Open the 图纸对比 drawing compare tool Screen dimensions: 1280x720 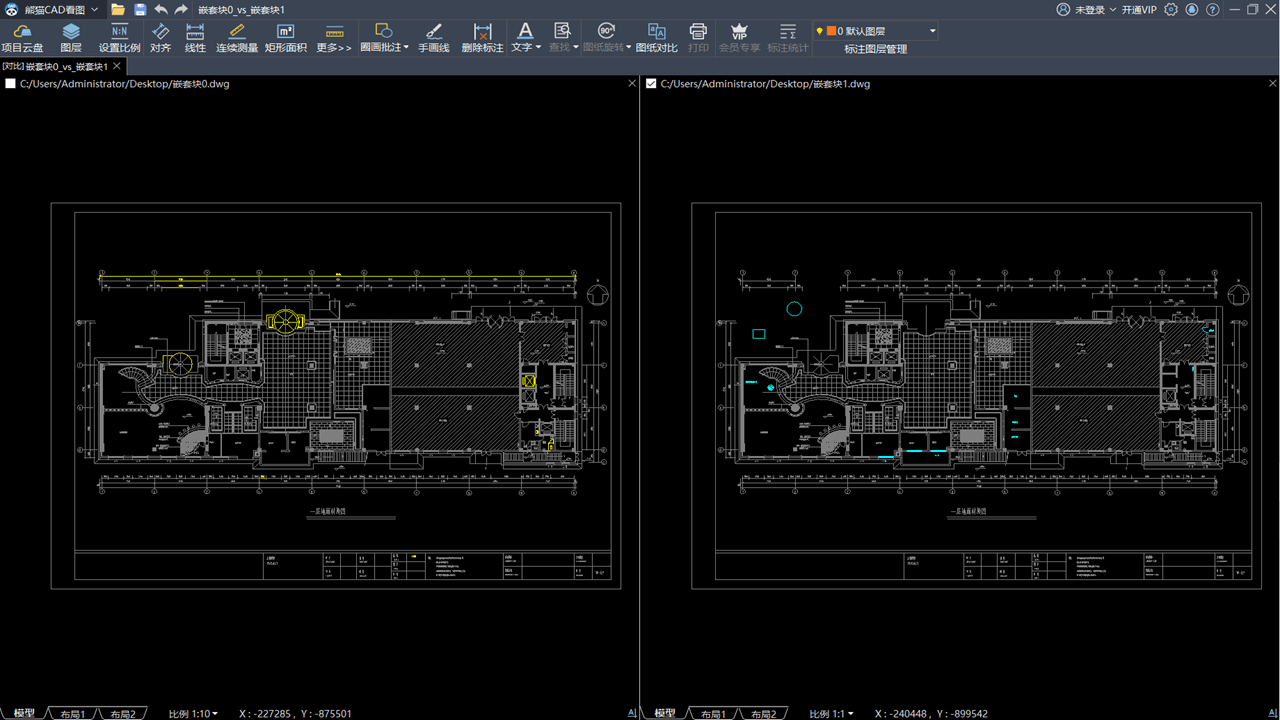click(x=656, y=38)
